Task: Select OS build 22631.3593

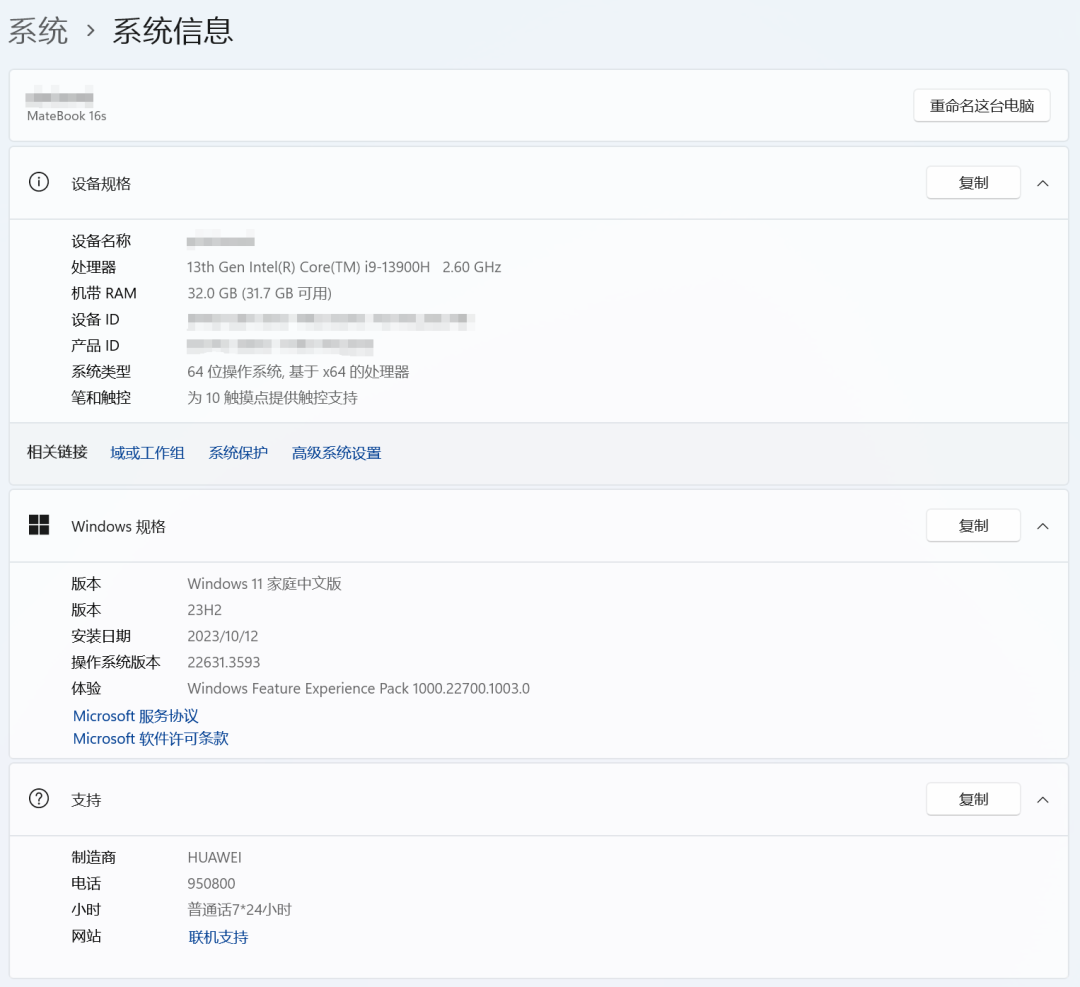Action: (x=224, y=663)
